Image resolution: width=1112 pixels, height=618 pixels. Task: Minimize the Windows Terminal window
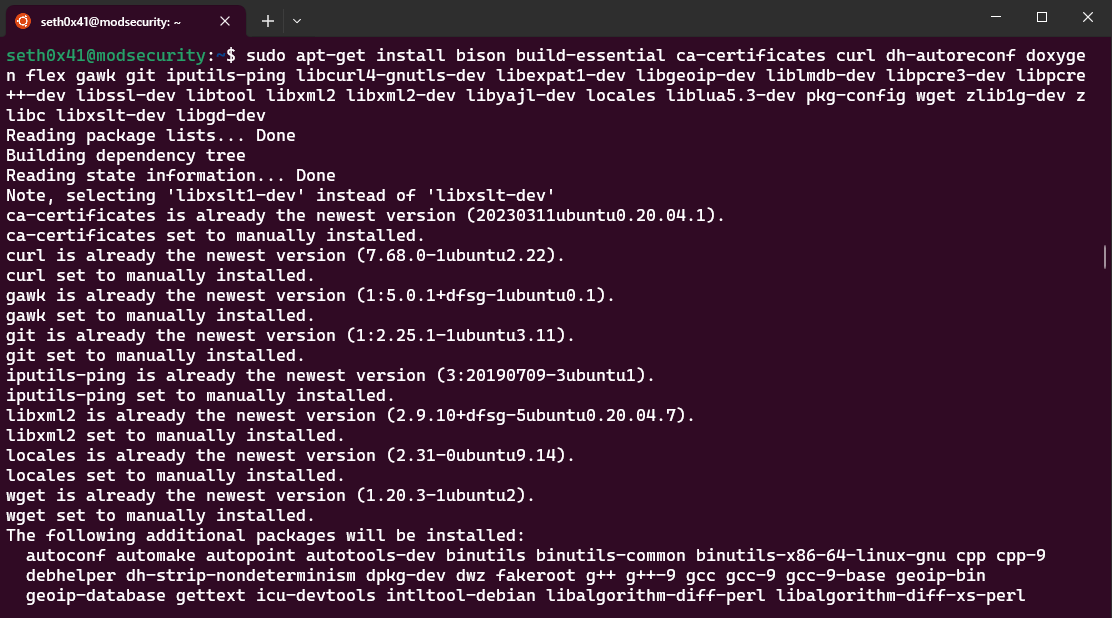[x=995, y=18]
